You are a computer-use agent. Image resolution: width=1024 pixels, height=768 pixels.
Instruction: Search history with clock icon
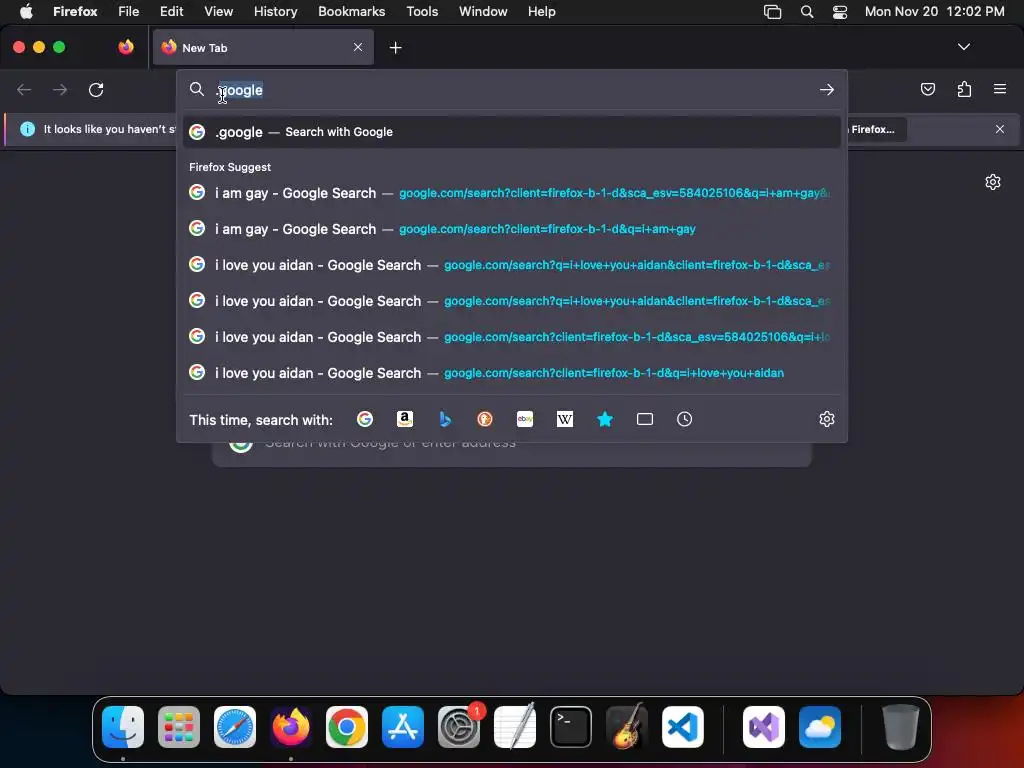[x=684, y=419]
